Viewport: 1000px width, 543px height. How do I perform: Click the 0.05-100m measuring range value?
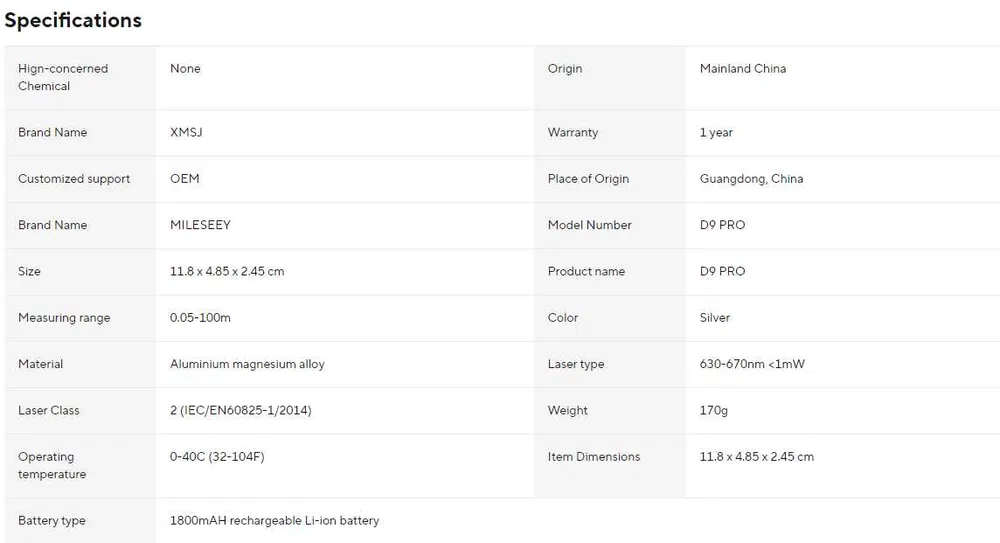[x=200, y=318]
